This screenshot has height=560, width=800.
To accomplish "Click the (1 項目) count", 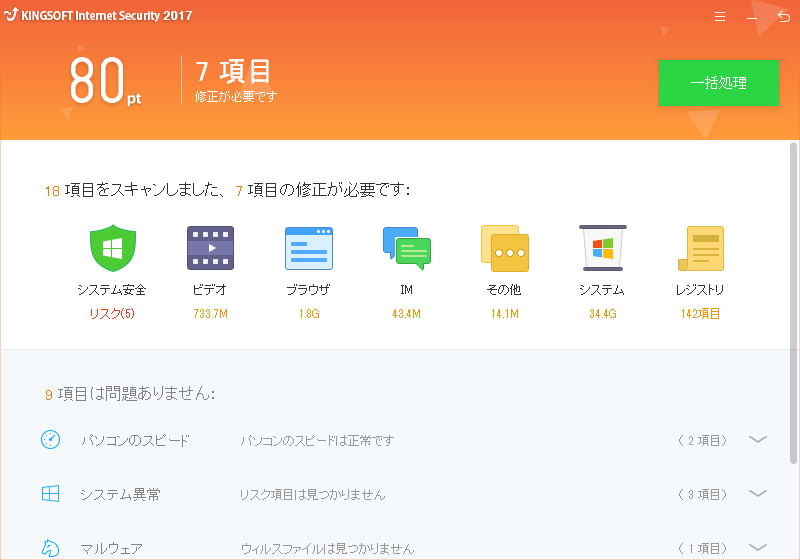I will (x=703, y=548).
